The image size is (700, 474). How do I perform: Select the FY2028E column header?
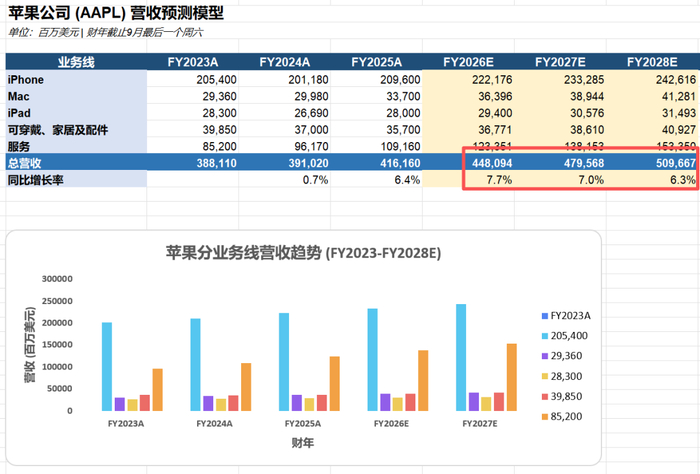pyautogui.click(x=652, y=62)
